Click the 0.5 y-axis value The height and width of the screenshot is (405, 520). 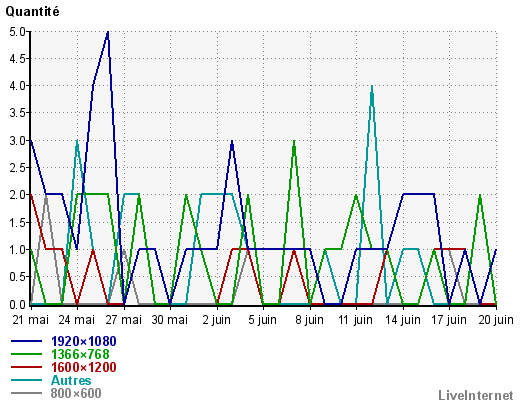click(17, 277)
